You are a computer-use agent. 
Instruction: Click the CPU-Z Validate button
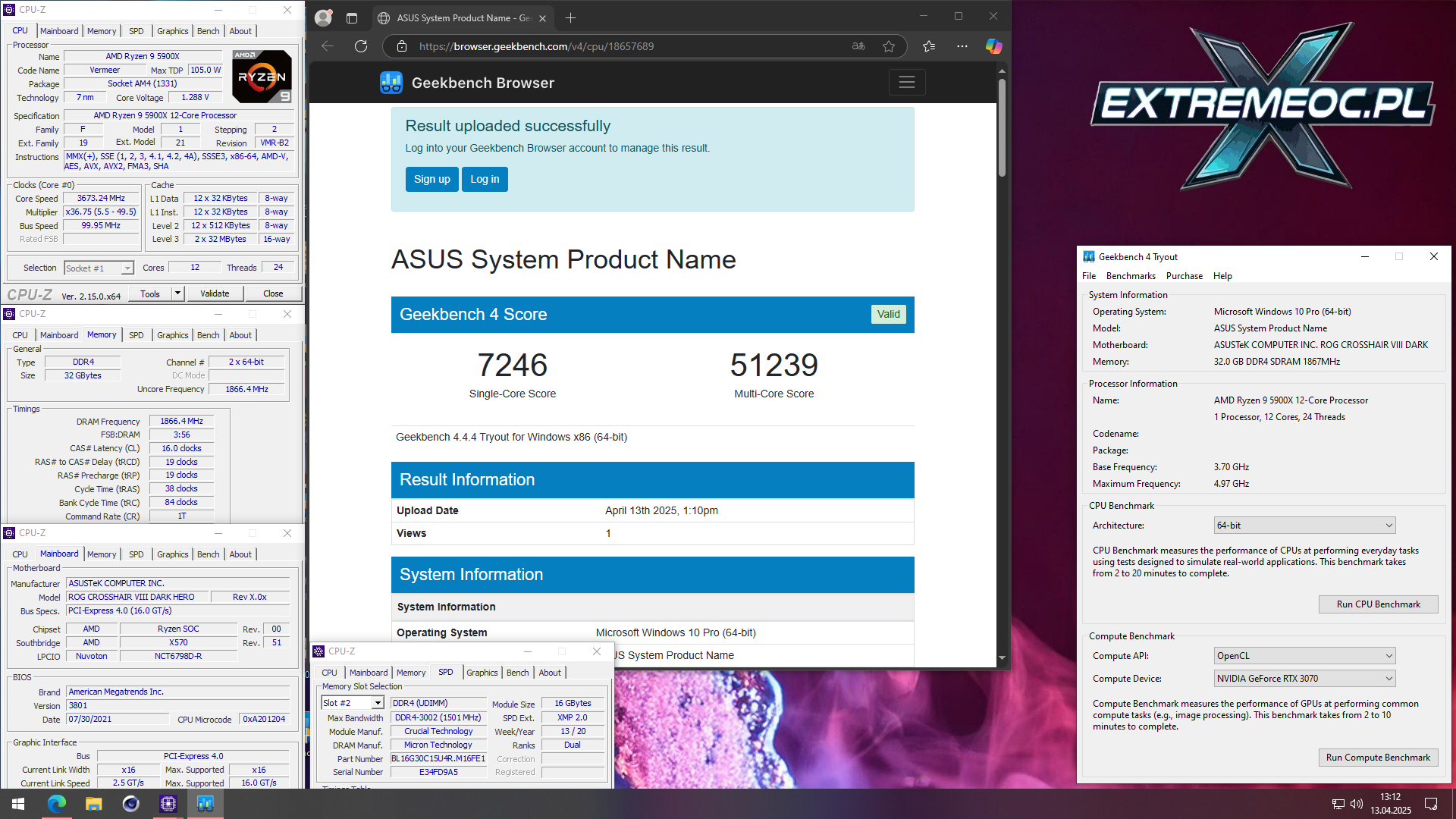(215, 293)
